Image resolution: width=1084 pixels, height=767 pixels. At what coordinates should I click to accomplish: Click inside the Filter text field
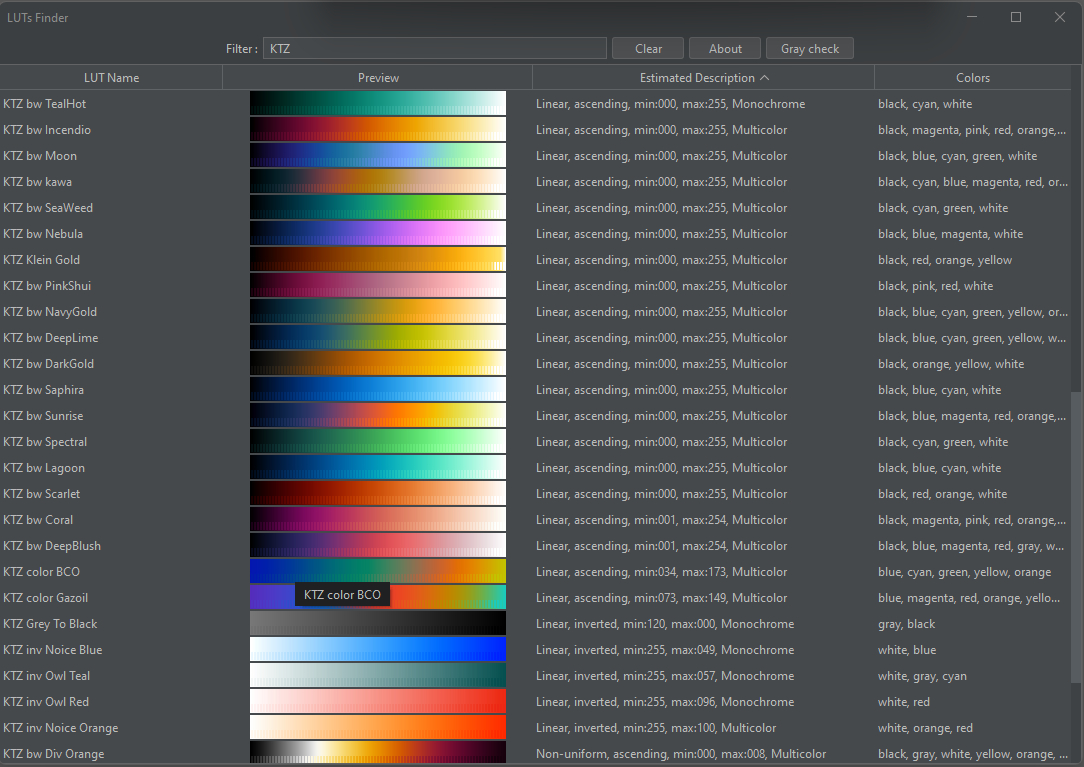tap(434, 48)
